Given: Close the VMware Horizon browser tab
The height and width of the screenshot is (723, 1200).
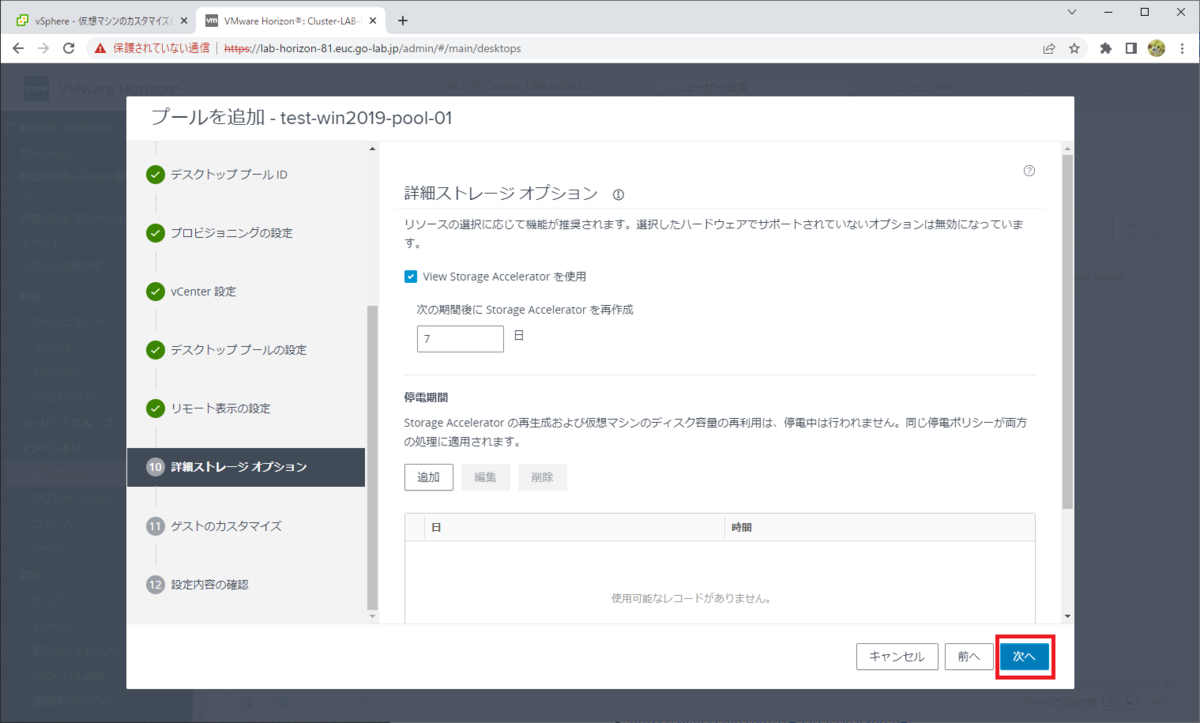Looking at the screenshot, I should click(x=373, y=20).
